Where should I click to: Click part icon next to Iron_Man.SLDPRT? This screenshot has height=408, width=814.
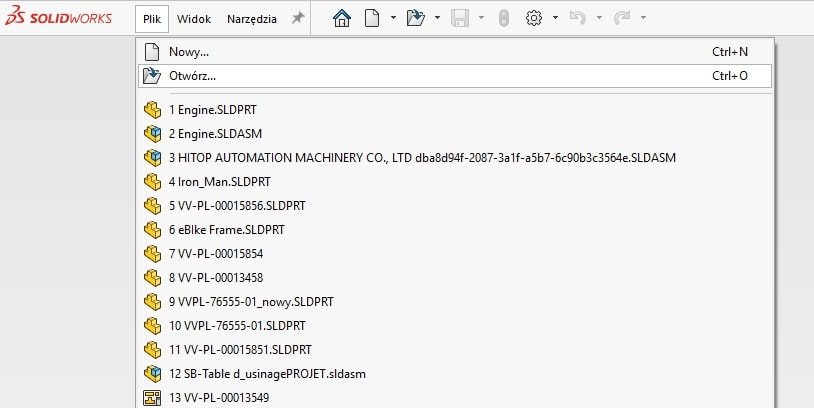coord(152,182)
